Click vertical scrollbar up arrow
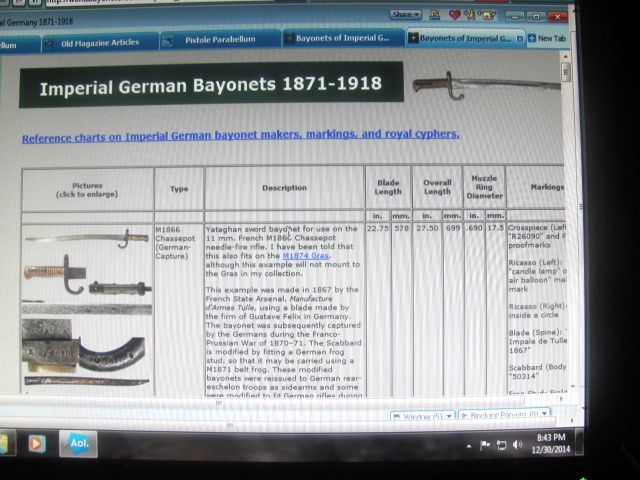Screen dimensions: 640x480 pos(565,56)
